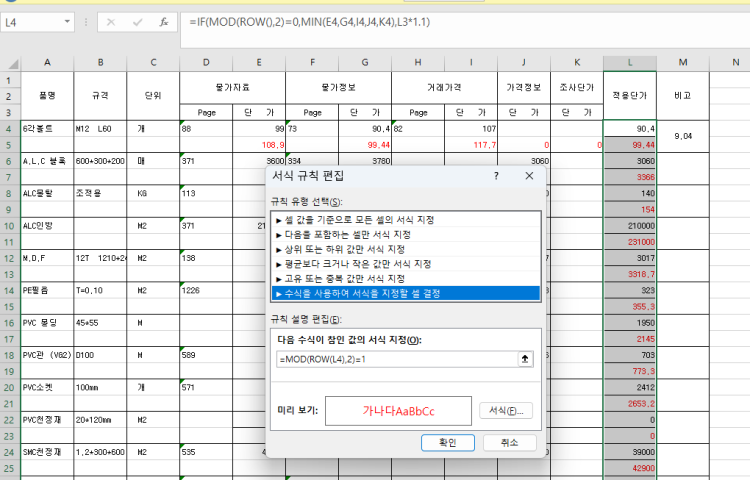Click cell containing PVC천정재
750x480 pixels.
tap(47, 420)
